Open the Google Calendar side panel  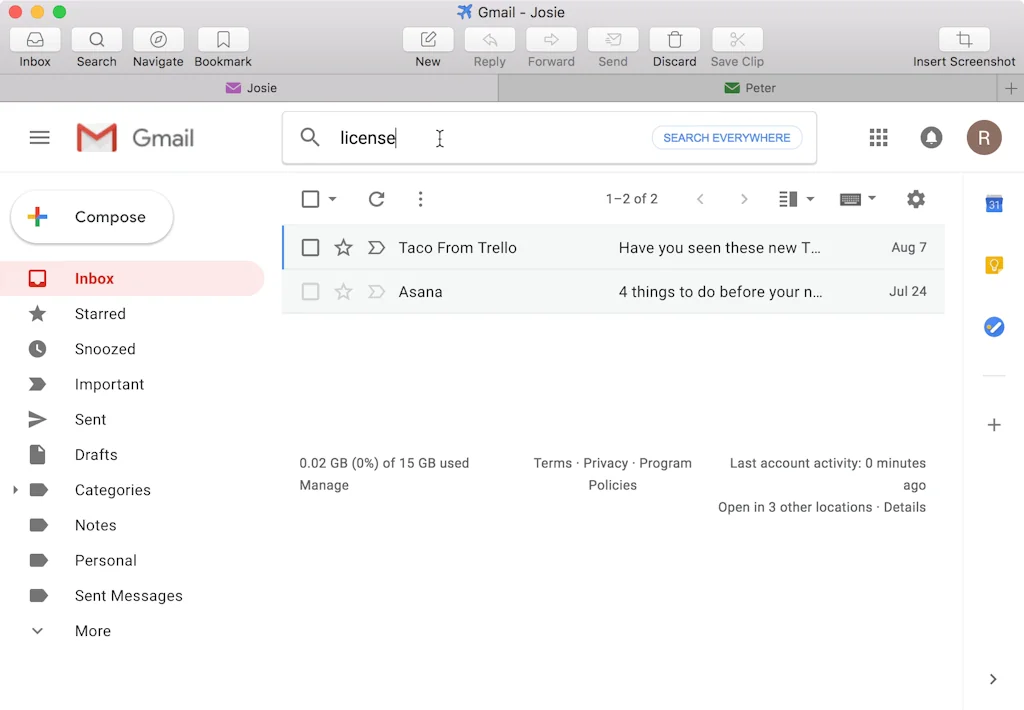click(x=994, y=204)
